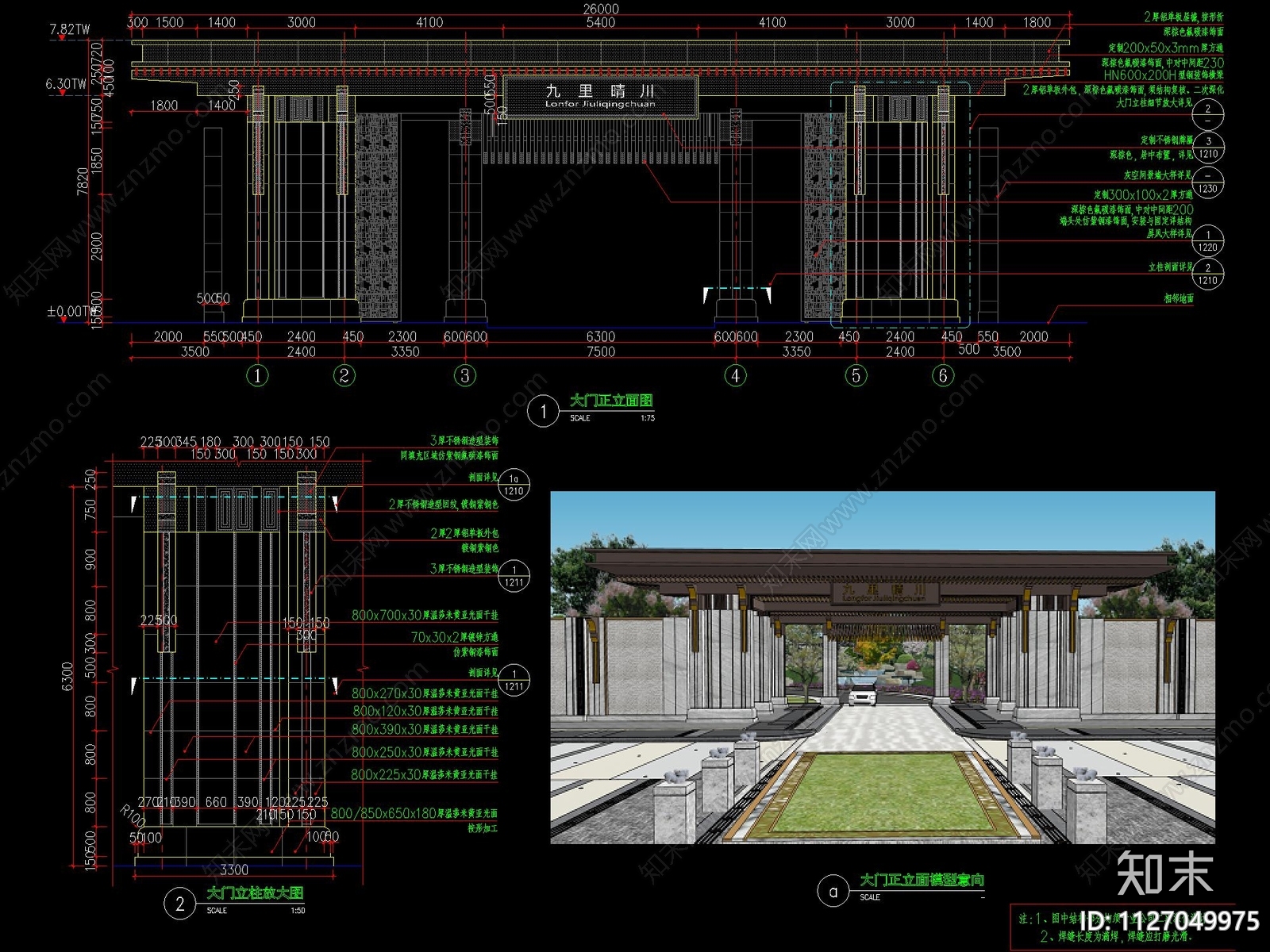Click the 1230 detail reference bubble

pos(1208,182)
